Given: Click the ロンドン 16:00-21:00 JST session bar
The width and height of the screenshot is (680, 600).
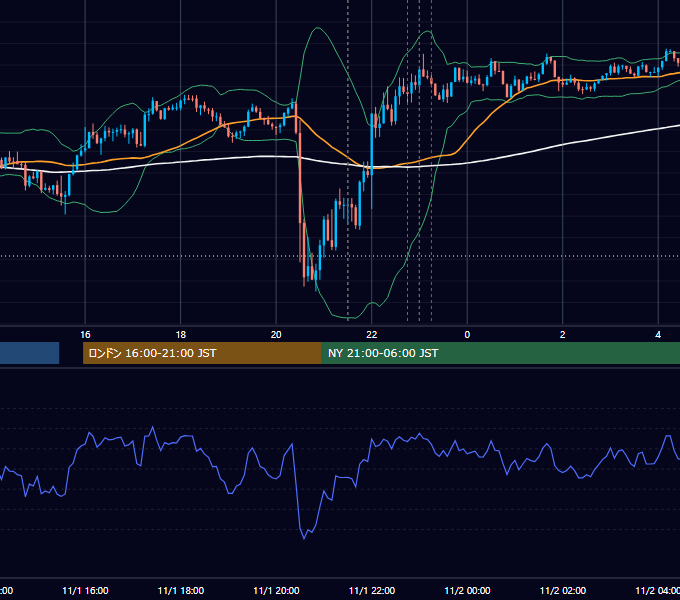Looking at the screenshot, I should pos(202,353).
